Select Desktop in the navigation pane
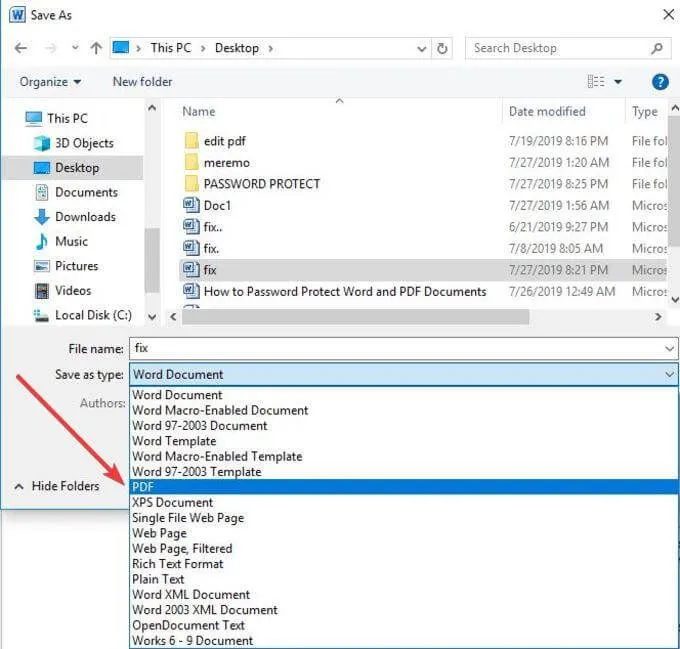 72,167
